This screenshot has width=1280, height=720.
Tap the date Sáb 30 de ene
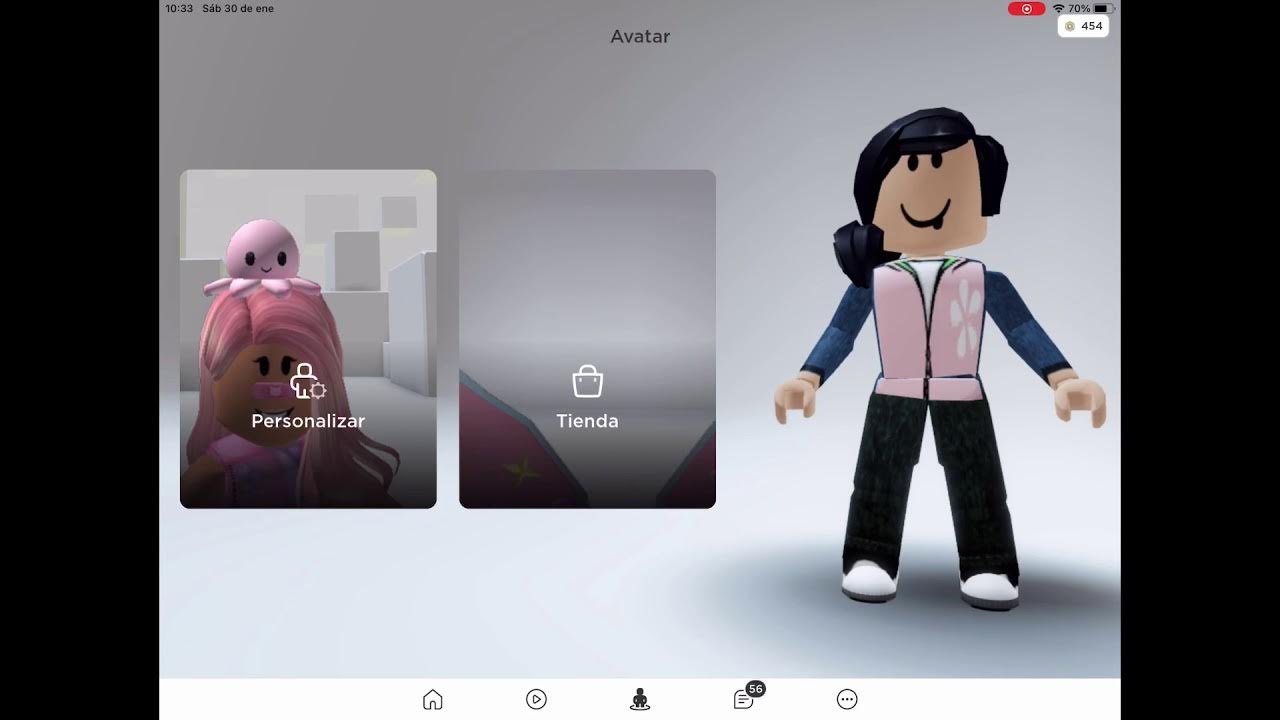pyautogui.click(x=237, y=8)
